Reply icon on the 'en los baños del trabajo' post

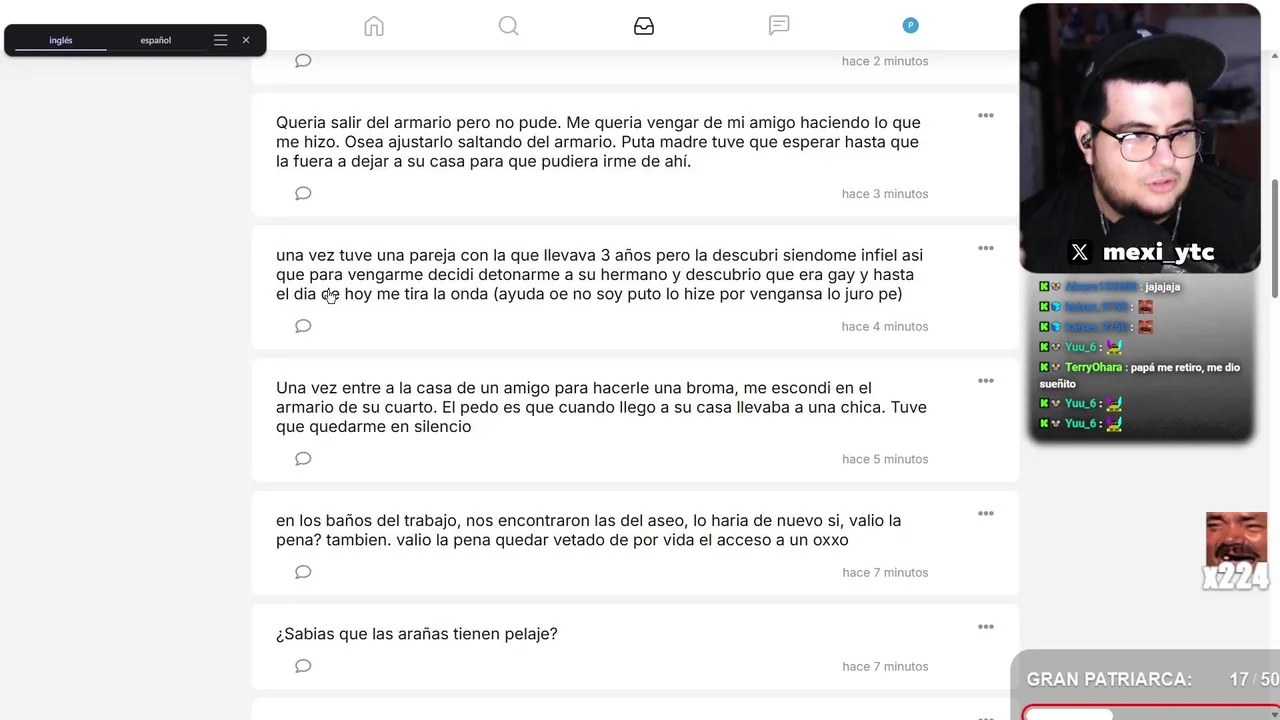pos(303,572)
